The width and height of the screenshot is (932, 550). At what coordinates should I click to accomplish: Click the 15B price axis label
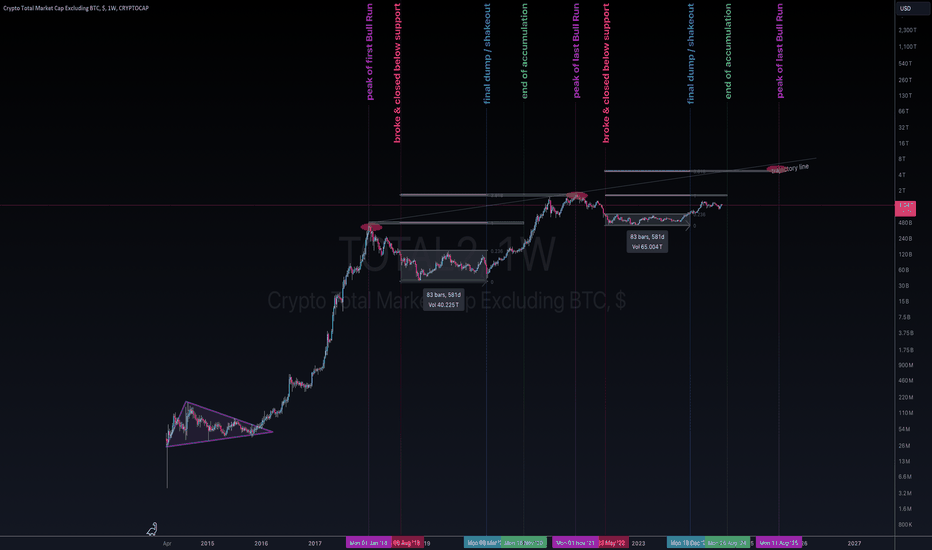click(903, 301)
